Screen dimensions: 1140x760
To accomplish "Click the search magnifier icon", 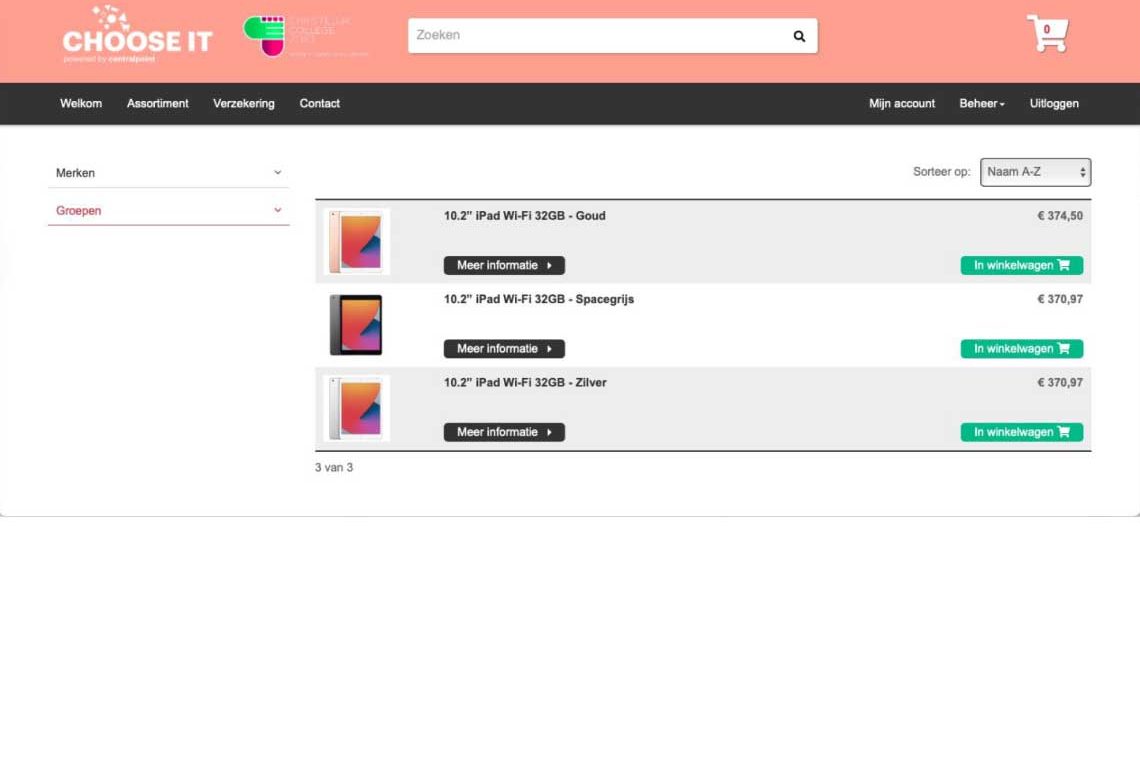I will [799, 36].
